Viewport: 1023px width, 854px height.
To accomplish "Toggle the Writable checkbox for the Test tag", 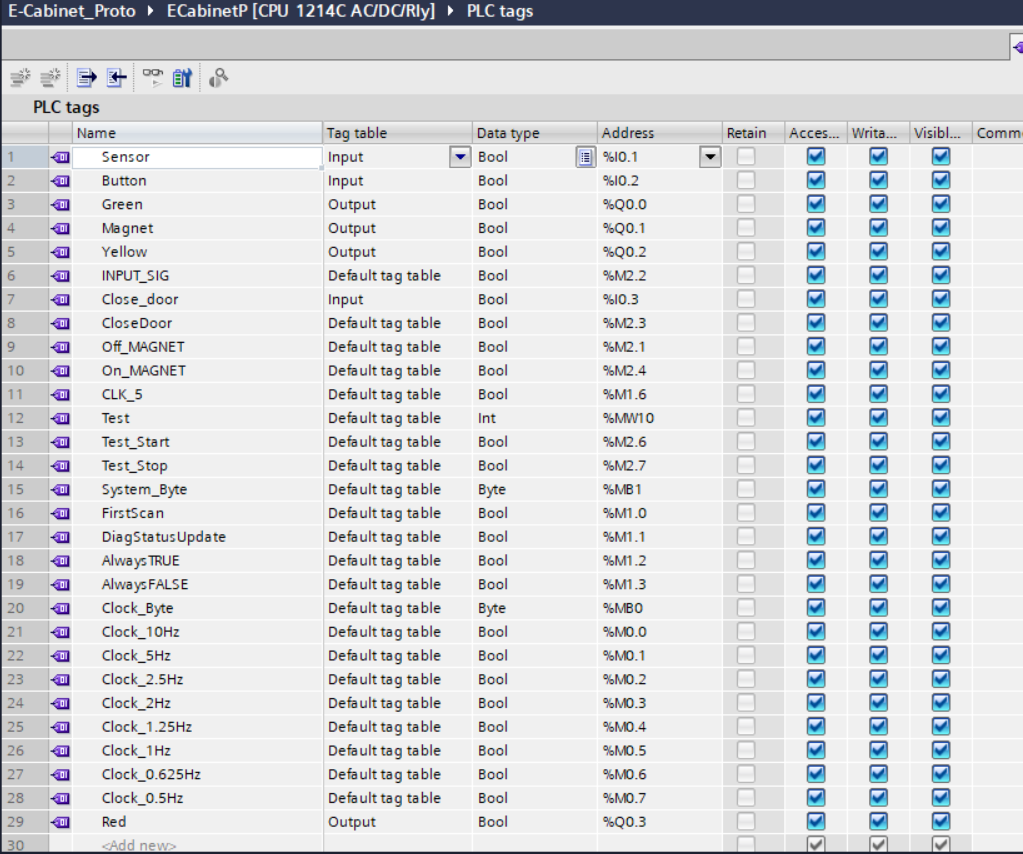I will [x=878, y=418].
